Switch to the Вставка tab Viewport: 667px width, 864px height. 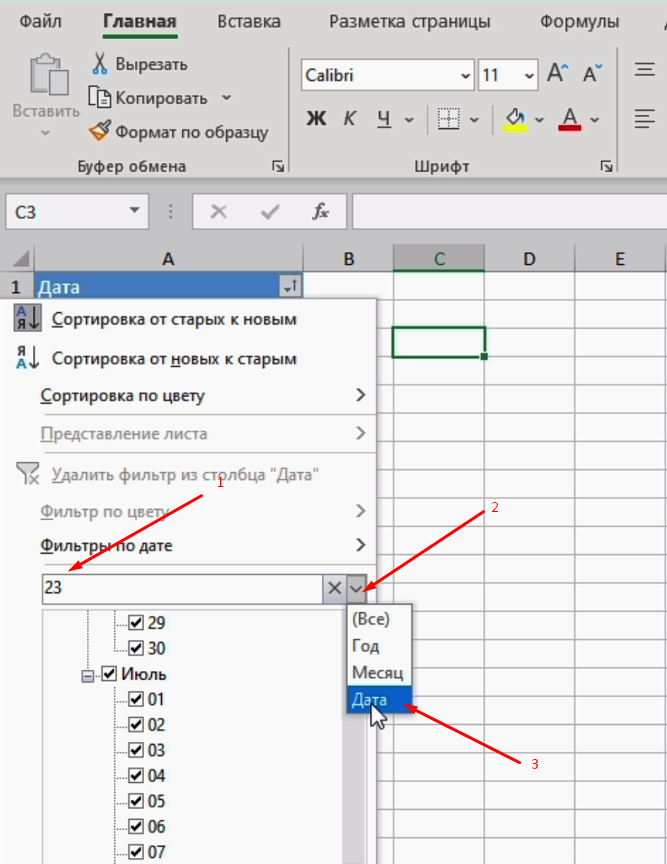coord(249,21)
